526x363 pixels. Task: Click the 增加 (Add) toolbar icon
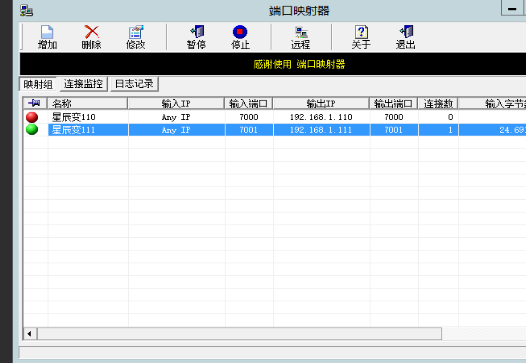click(x=47, y=37)
